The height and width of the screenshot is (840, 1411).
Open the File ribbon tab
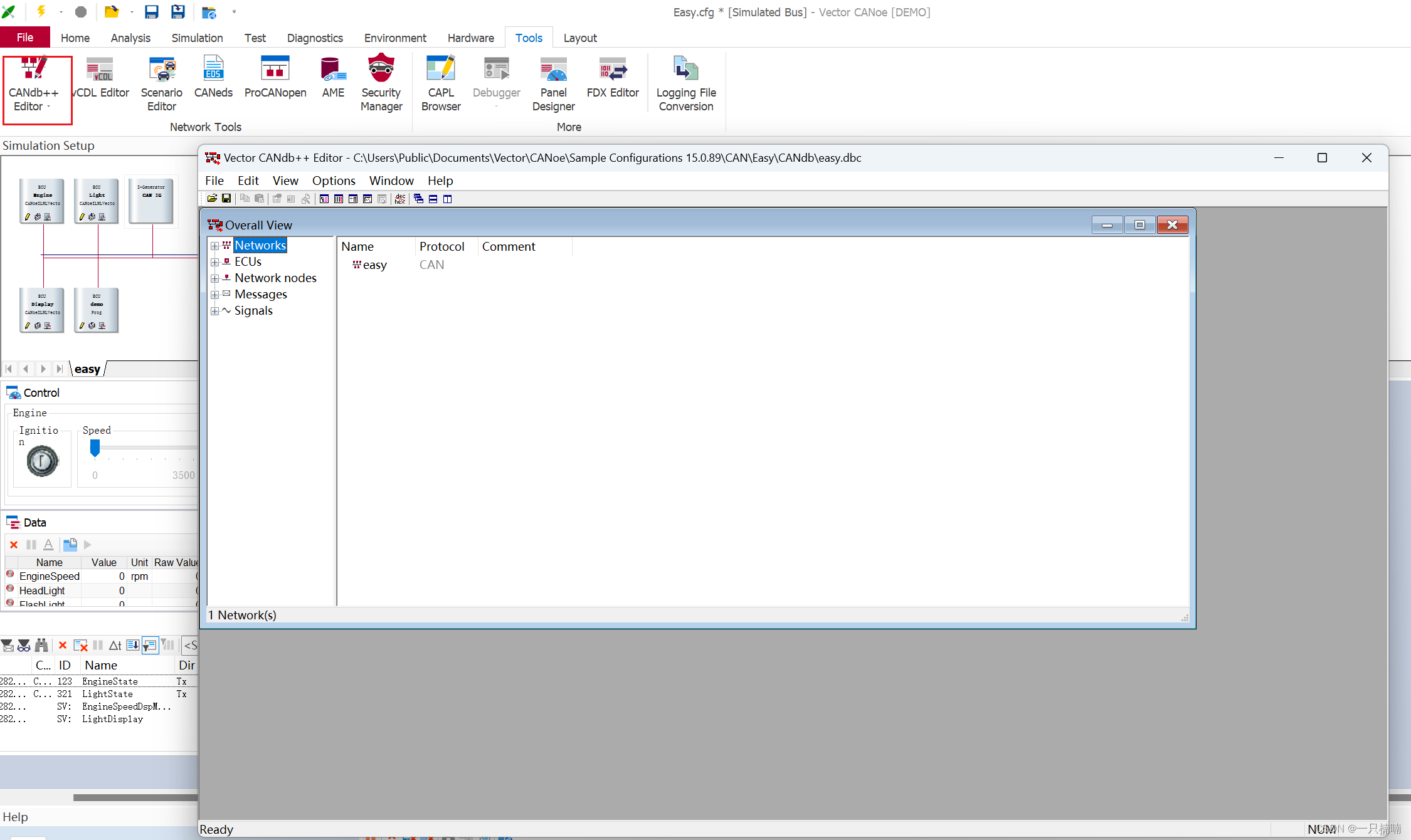(x=25, y=38)
